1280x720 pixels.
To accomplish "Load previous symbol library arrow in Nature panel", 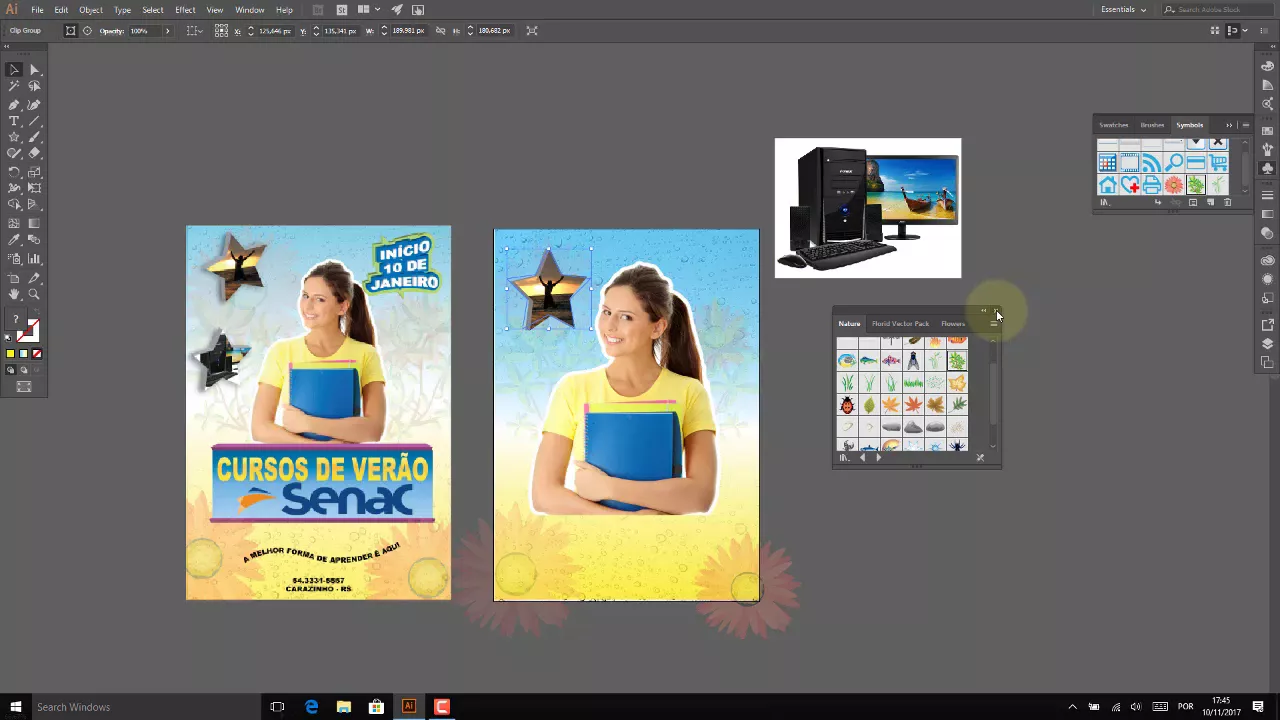I will [x=863, y=457].
